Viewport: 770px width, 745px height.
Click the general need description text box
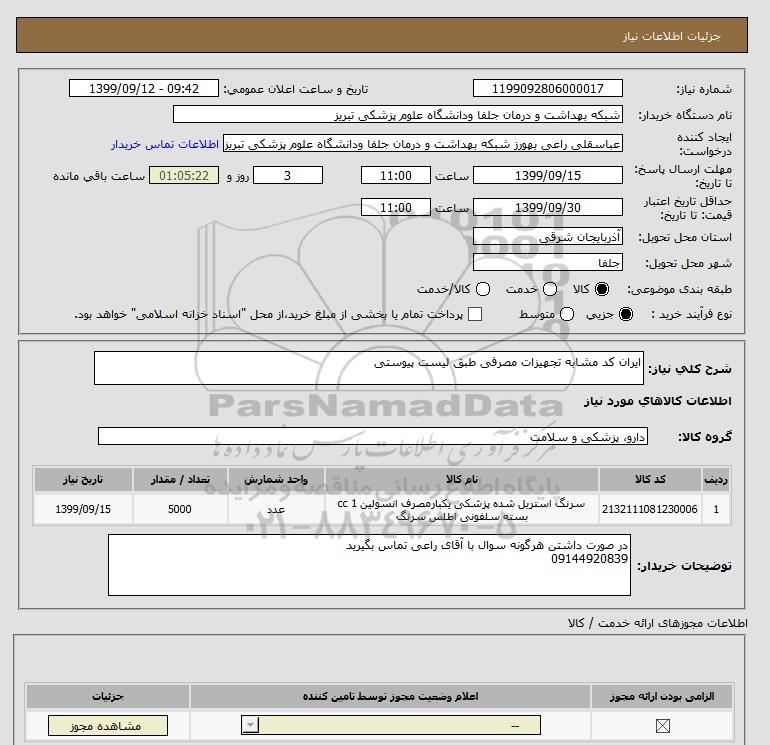369,368
